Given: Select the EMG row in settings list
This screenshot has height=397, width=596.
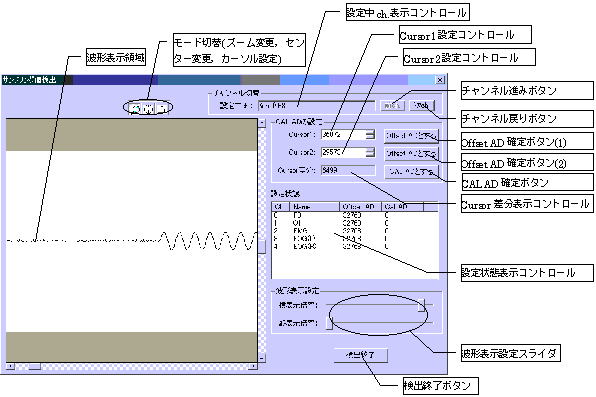Looking at the screenshot, I should (x=355, y=231).
